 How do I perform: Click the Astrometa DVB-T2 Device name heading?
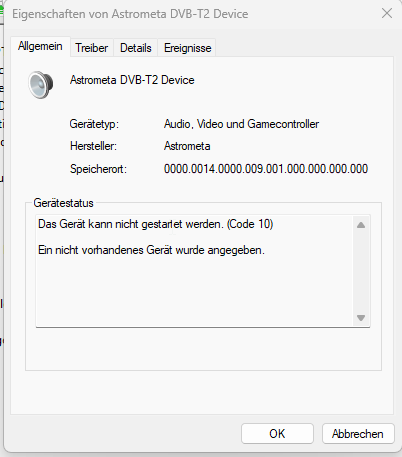[132, 80]
